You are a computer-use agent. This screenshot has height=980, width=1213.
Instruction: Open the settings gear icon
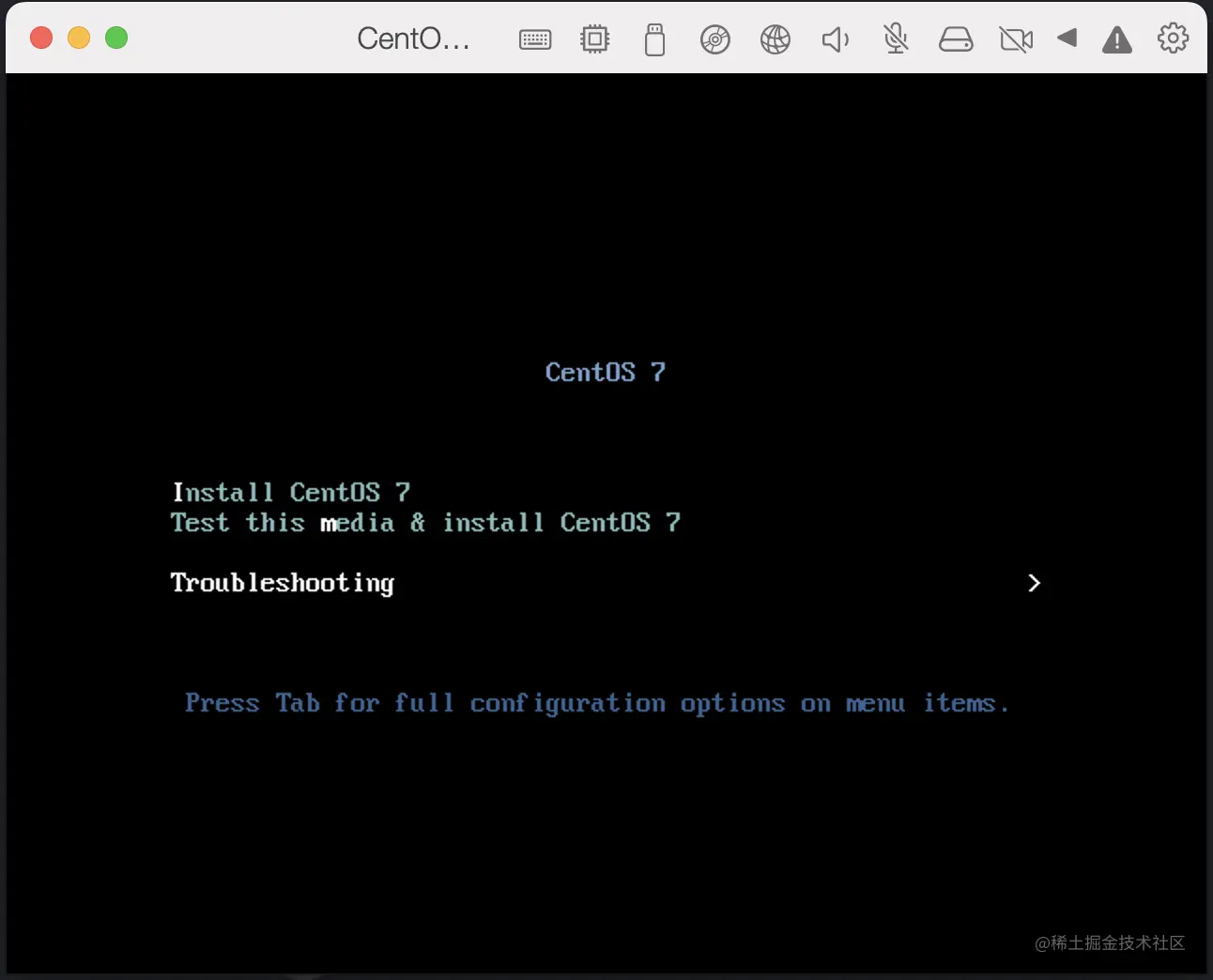tap(1173, 38)
